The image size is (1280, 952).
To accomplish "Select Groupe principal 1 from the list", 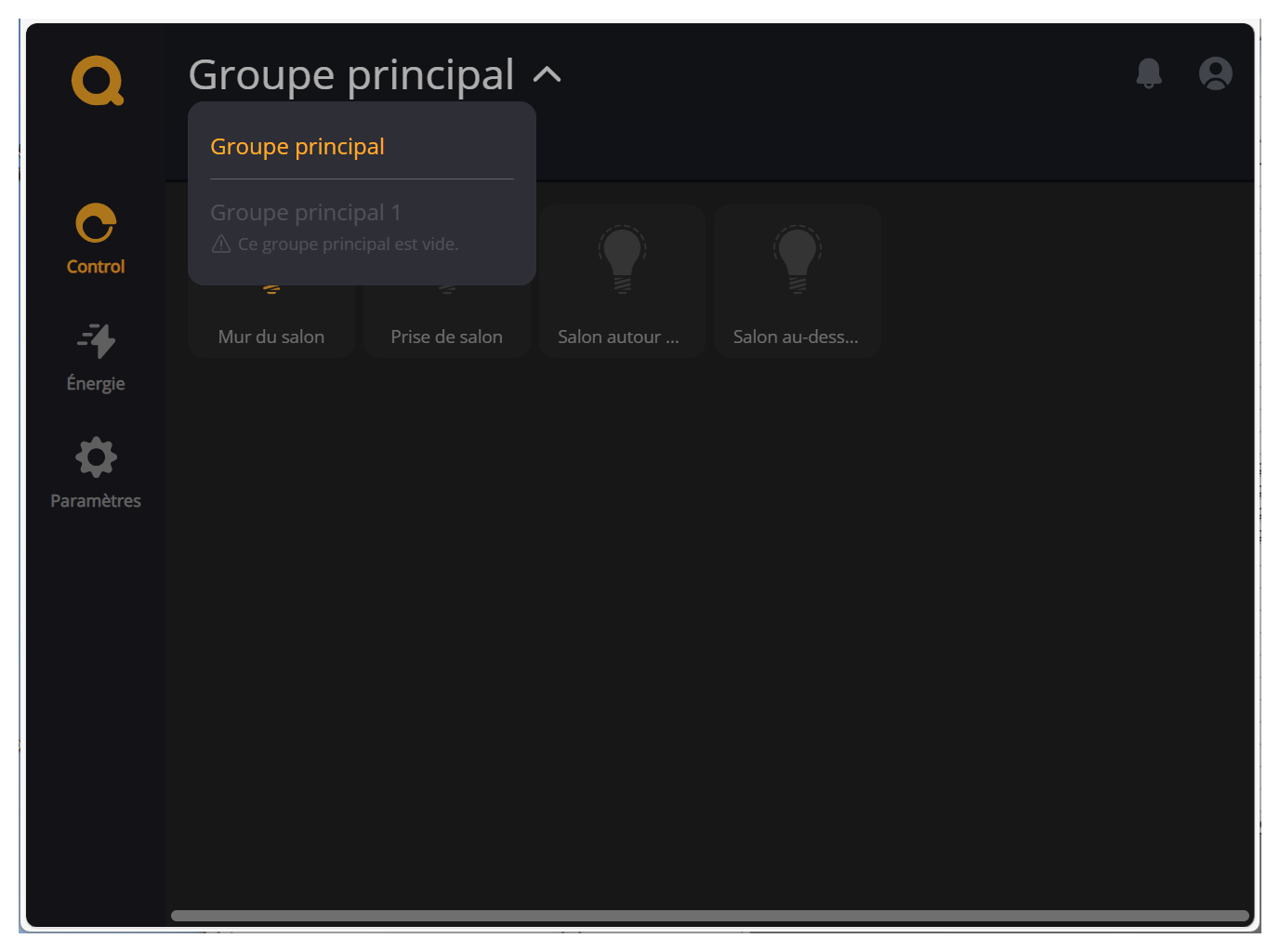I will click(306, 212).
